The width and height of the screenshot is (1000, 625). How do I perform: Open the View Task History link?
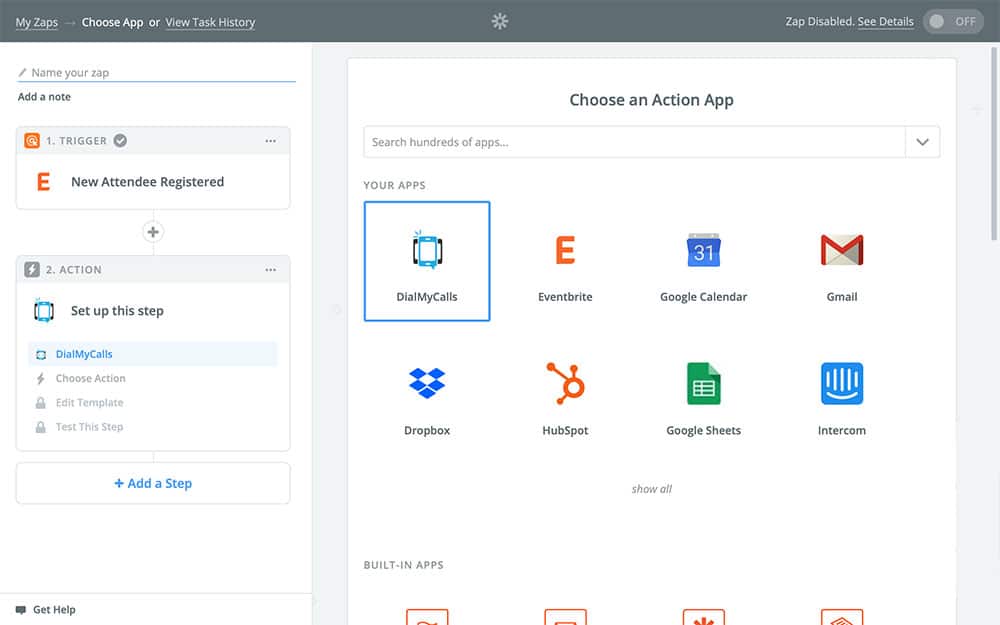point(210,22)
